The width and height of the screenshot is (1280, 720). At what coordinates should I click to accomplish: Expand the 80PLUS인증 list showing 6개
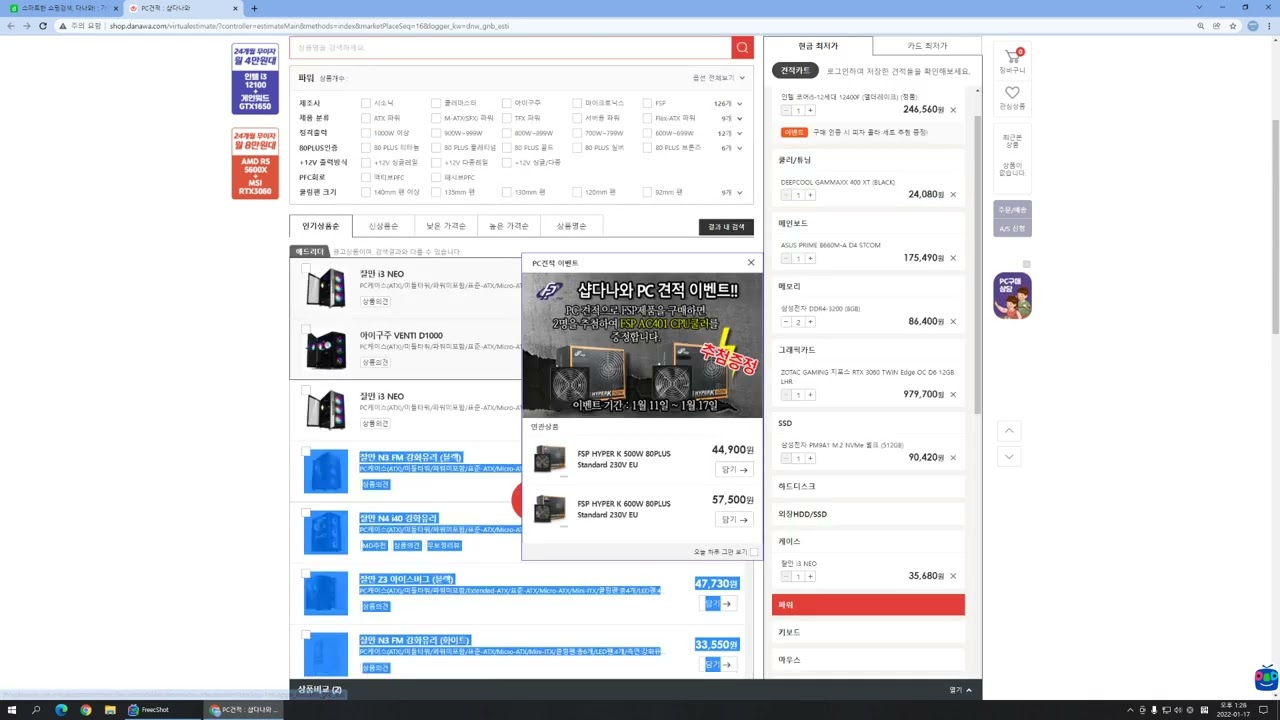tap(731, 148)
